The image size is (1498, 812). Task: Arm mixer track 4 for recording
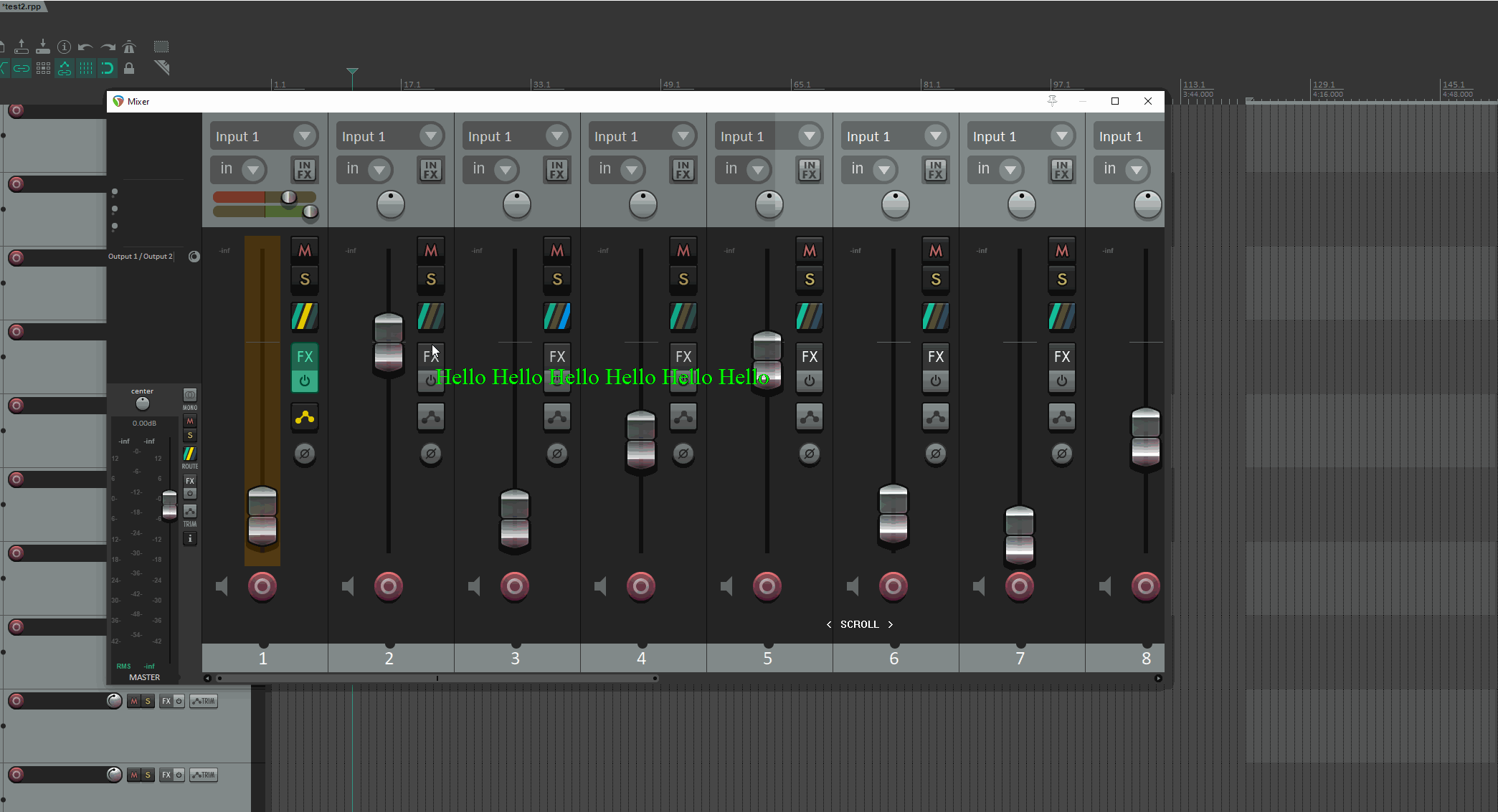click(641, 587)
